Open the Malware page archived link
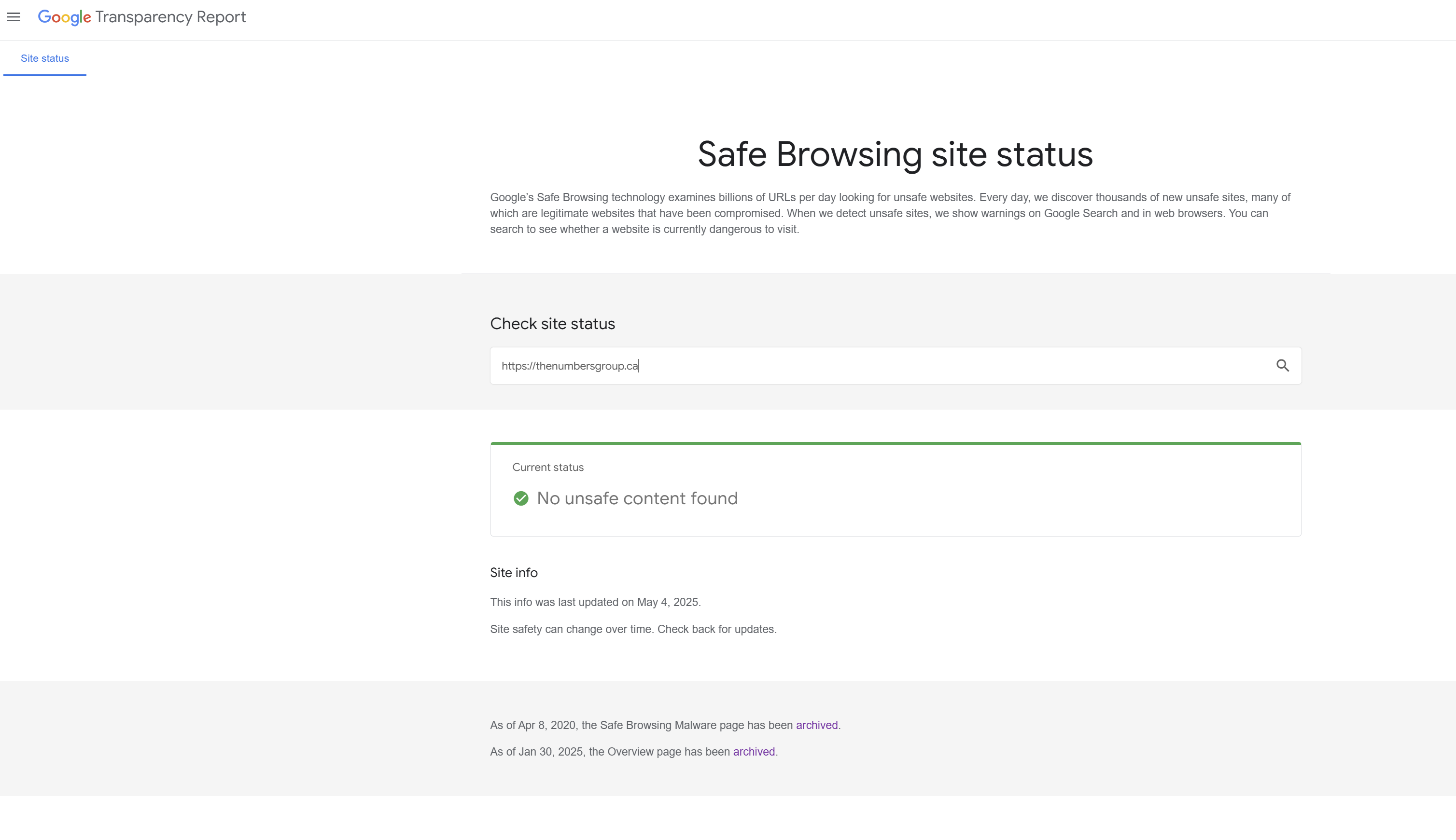The width and height of the screenshot is (1456, 840). 816,725
